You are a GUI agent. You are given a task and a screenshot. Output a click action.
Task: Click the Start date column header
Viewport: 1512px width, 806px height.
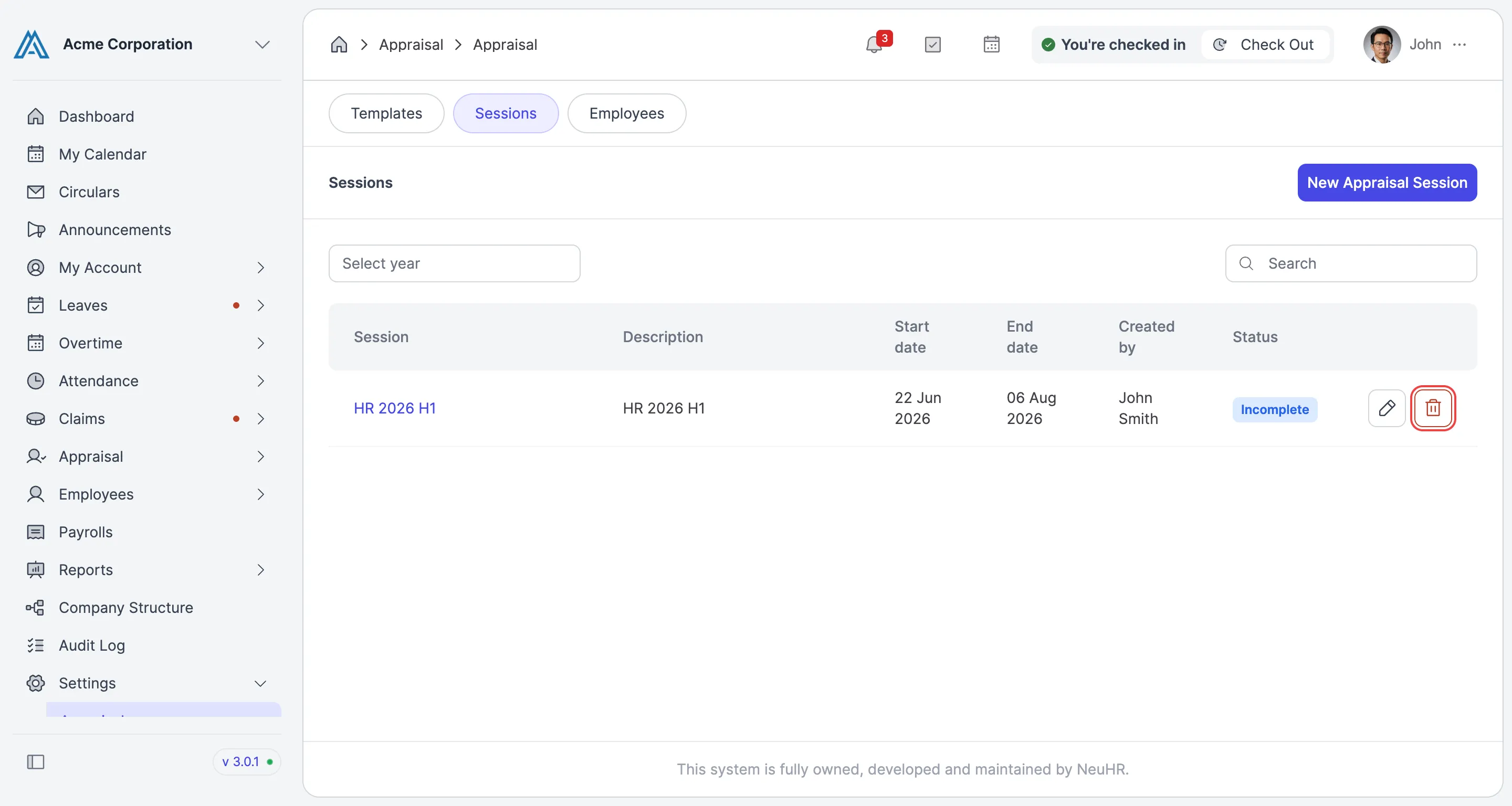click(x=911, y=337)
